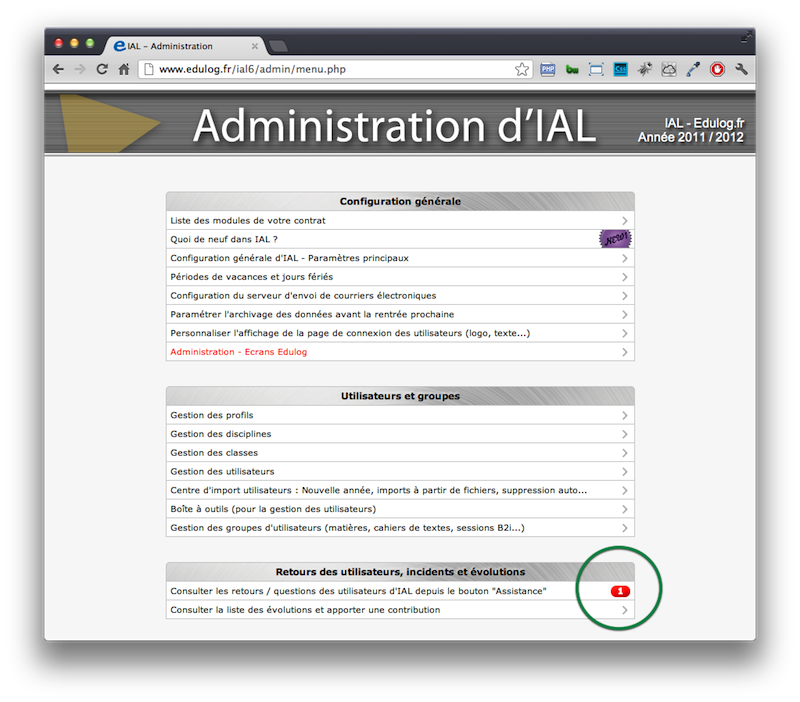Open Gestion des utilisateurs
This screenshot has width=800, height=702.
[222, 471]
